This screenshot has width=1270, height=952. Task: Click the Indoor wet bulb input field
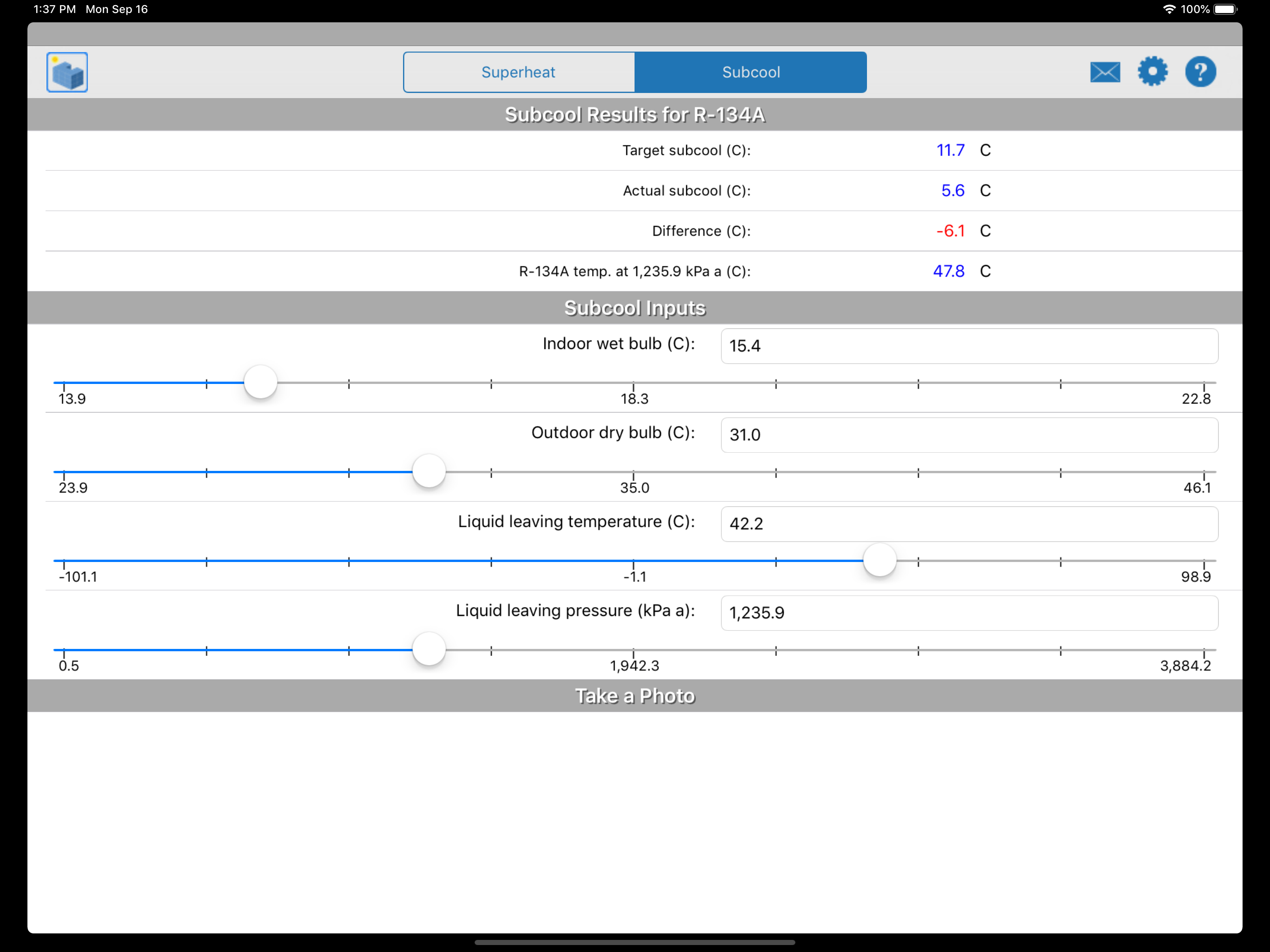click(969, 346)
